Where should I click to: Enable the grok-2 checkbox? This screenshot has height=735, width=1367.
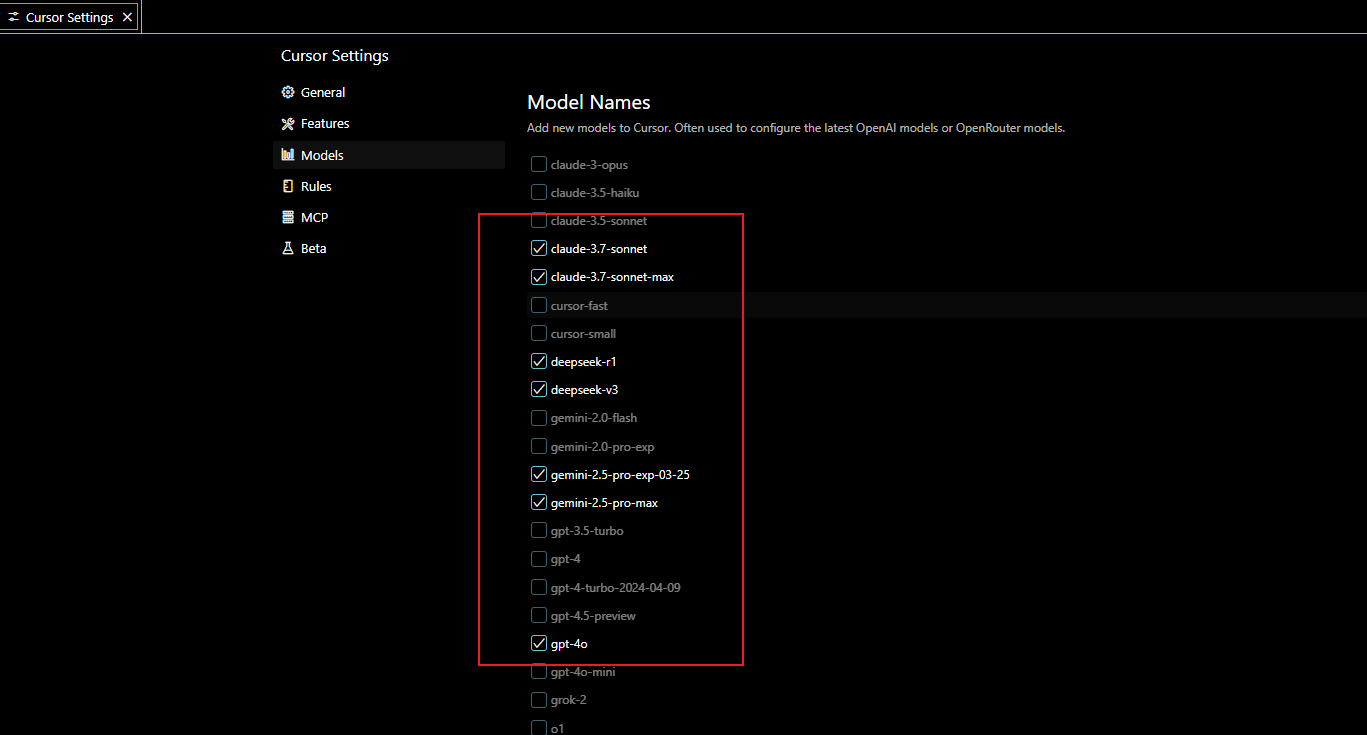coord(539,700)
